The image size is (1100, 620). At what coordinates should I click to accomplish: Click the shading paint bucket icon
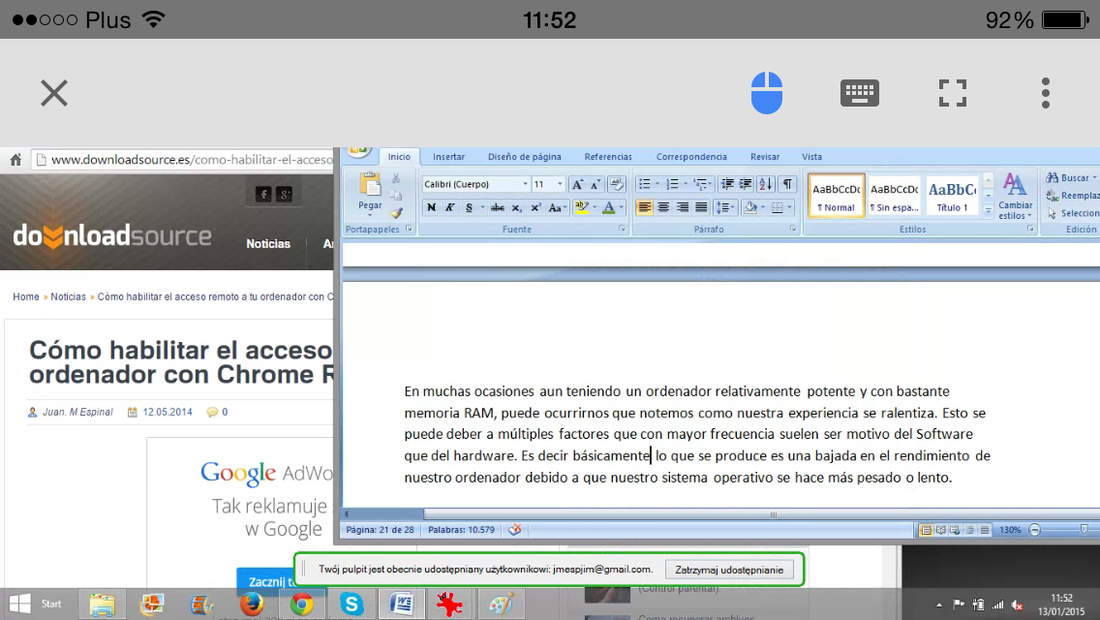pos(750,208)
